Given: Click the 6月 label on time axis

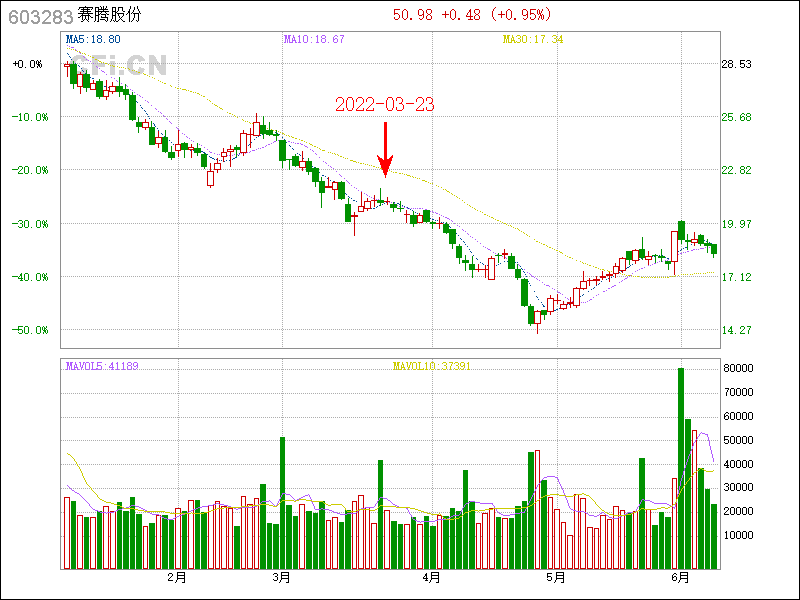Looking at the screenshot, I should pyautogui.click(x=681, y=577).
